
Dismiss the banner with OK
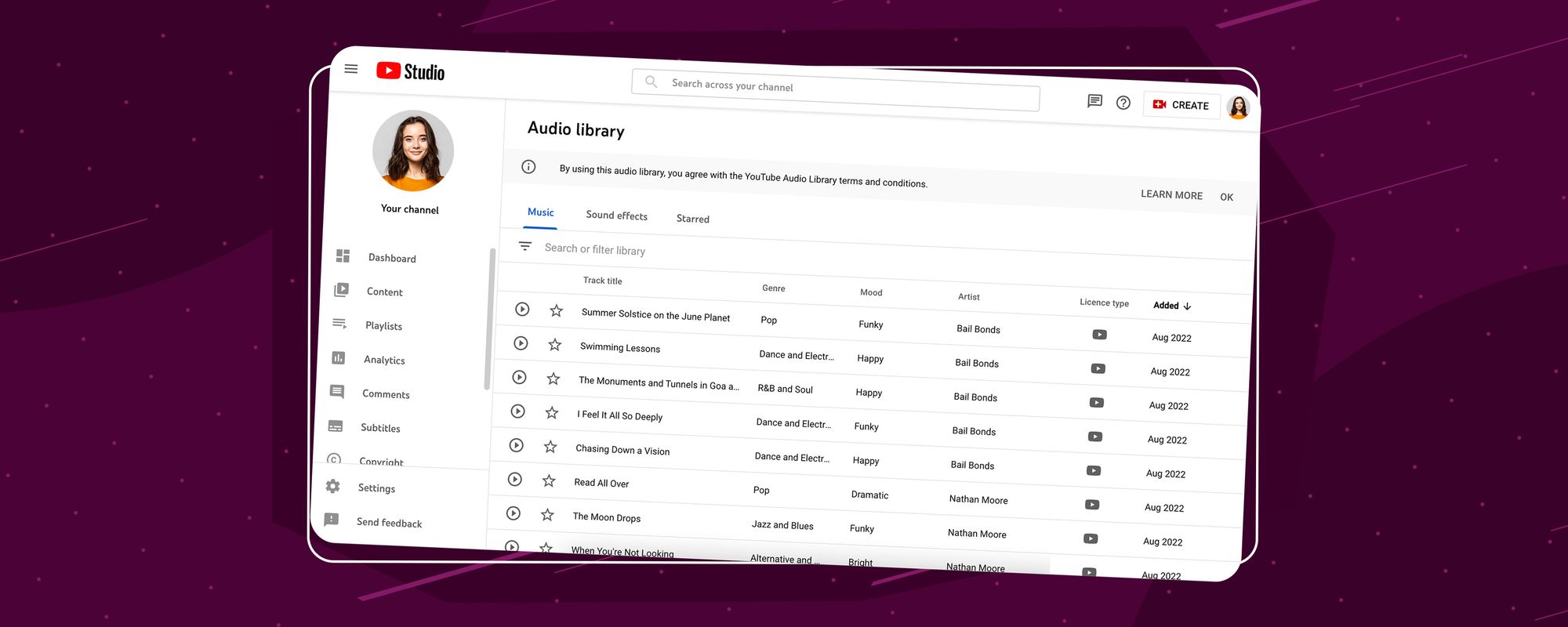tap(1227, 197)
